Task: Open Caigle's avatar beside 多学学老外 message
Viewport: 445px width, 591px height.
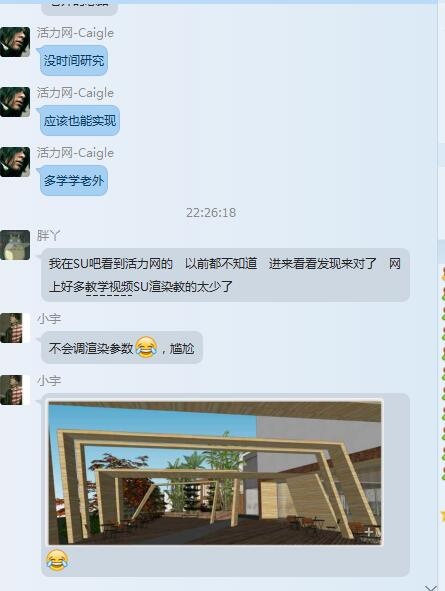Action: (15, 162)
